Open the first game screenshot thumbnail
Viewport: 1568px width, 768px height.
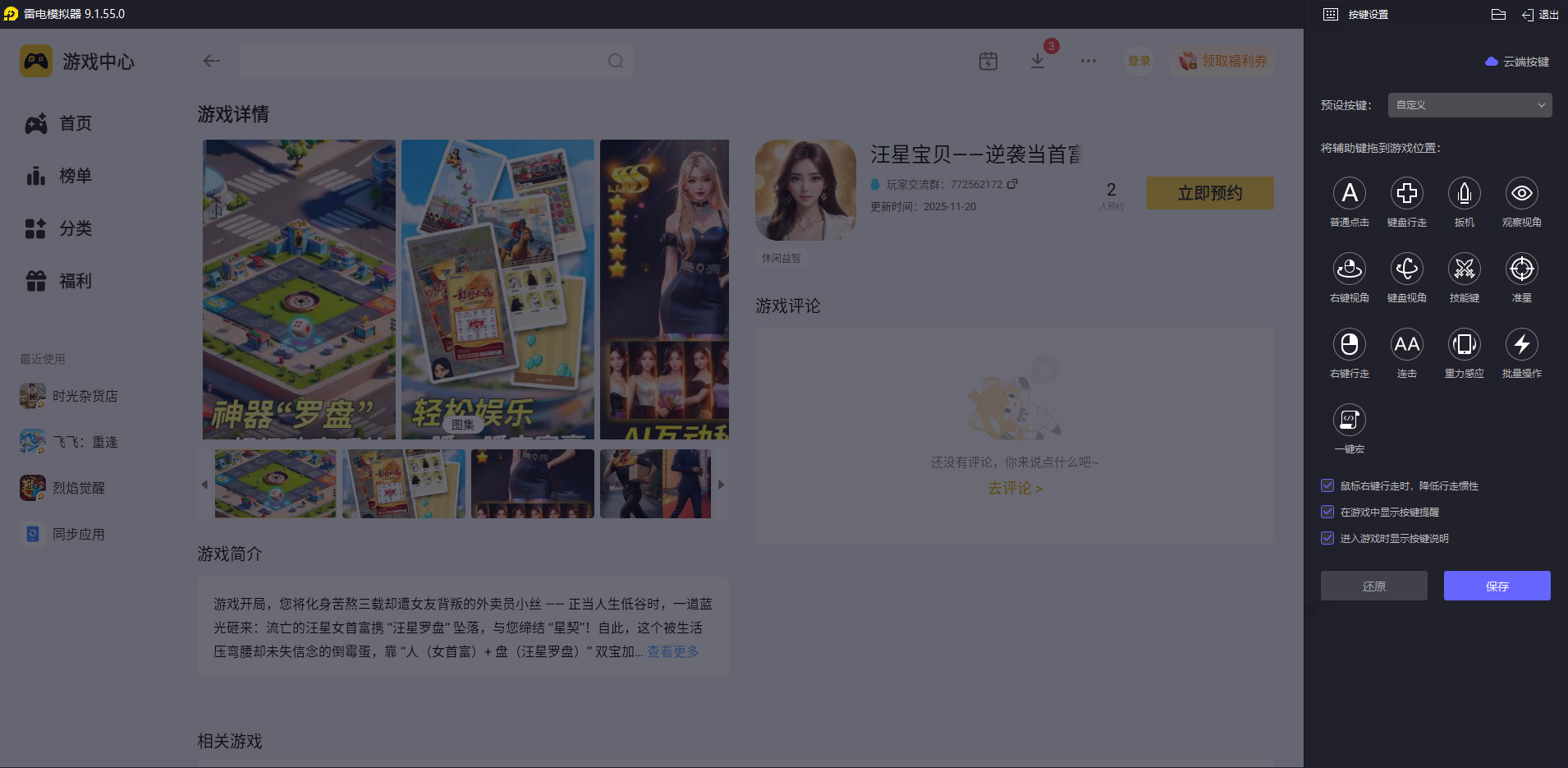pyautogui.click(x=274, y=484)
